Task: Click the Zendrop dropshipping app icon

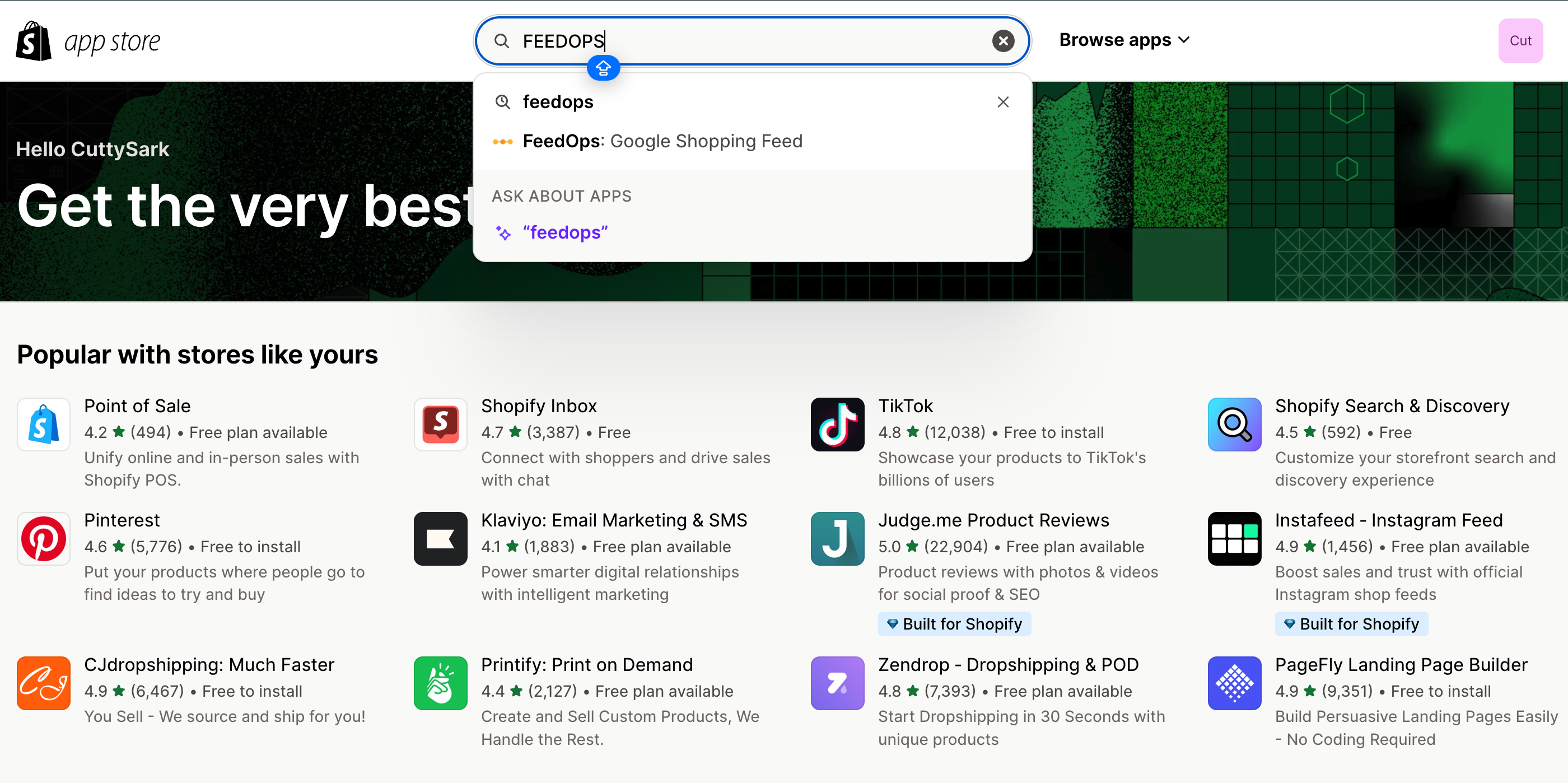Action: 837,683
